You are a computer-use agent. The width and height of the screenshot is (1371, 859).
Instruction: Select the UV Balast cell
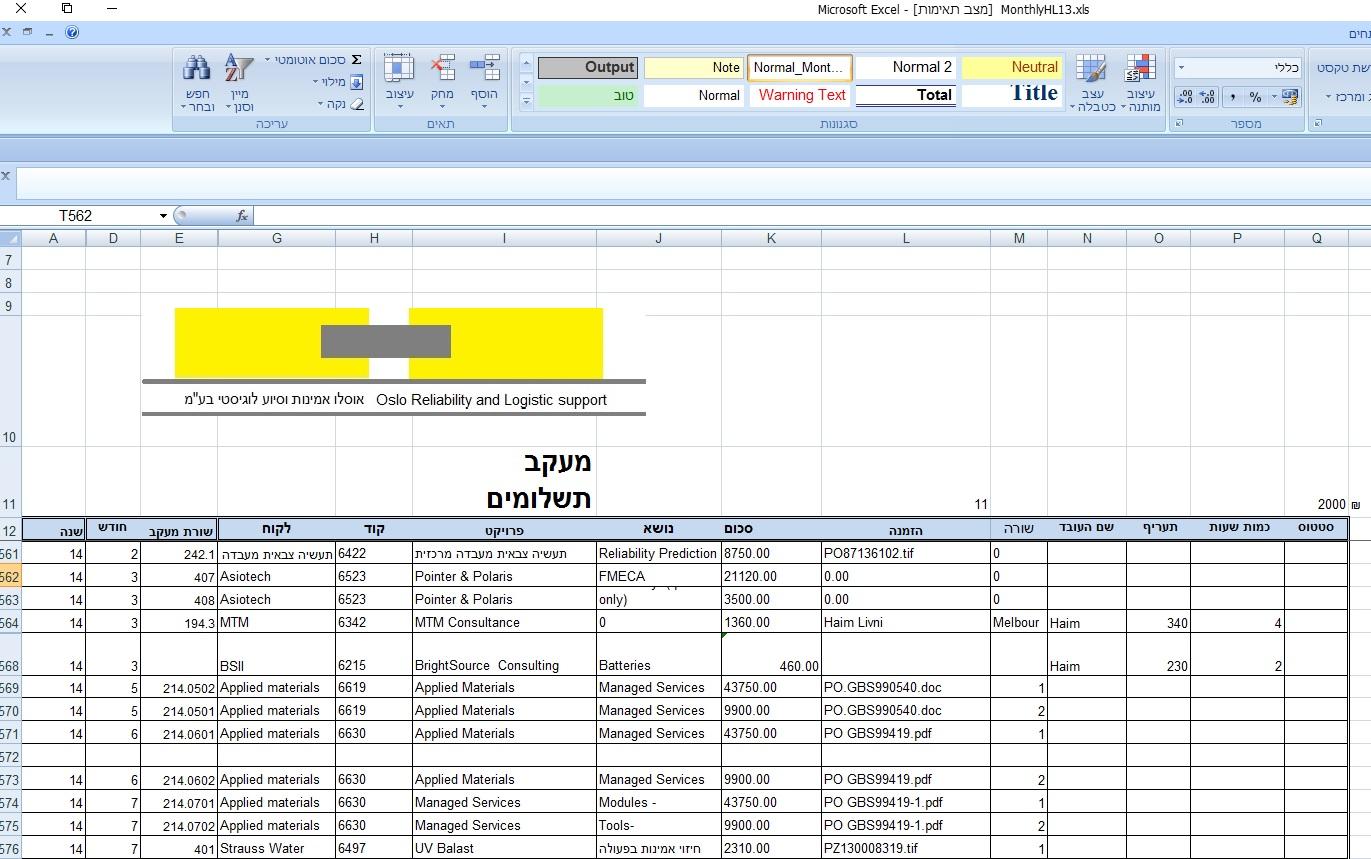pos(504,848)
